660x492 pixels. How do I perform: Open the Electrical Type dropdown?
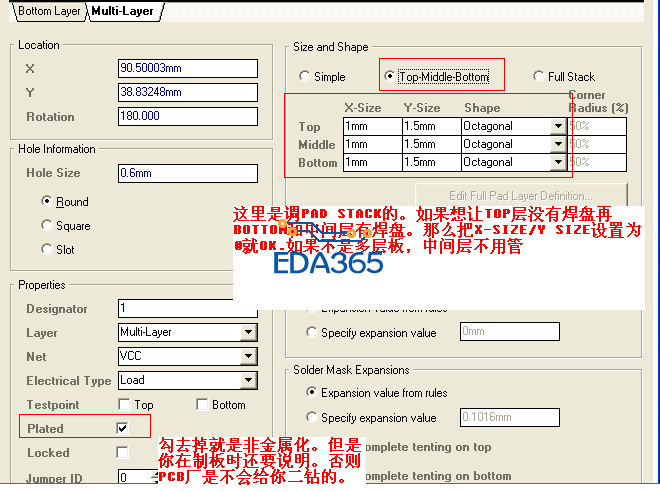click(x=249, y=380)
